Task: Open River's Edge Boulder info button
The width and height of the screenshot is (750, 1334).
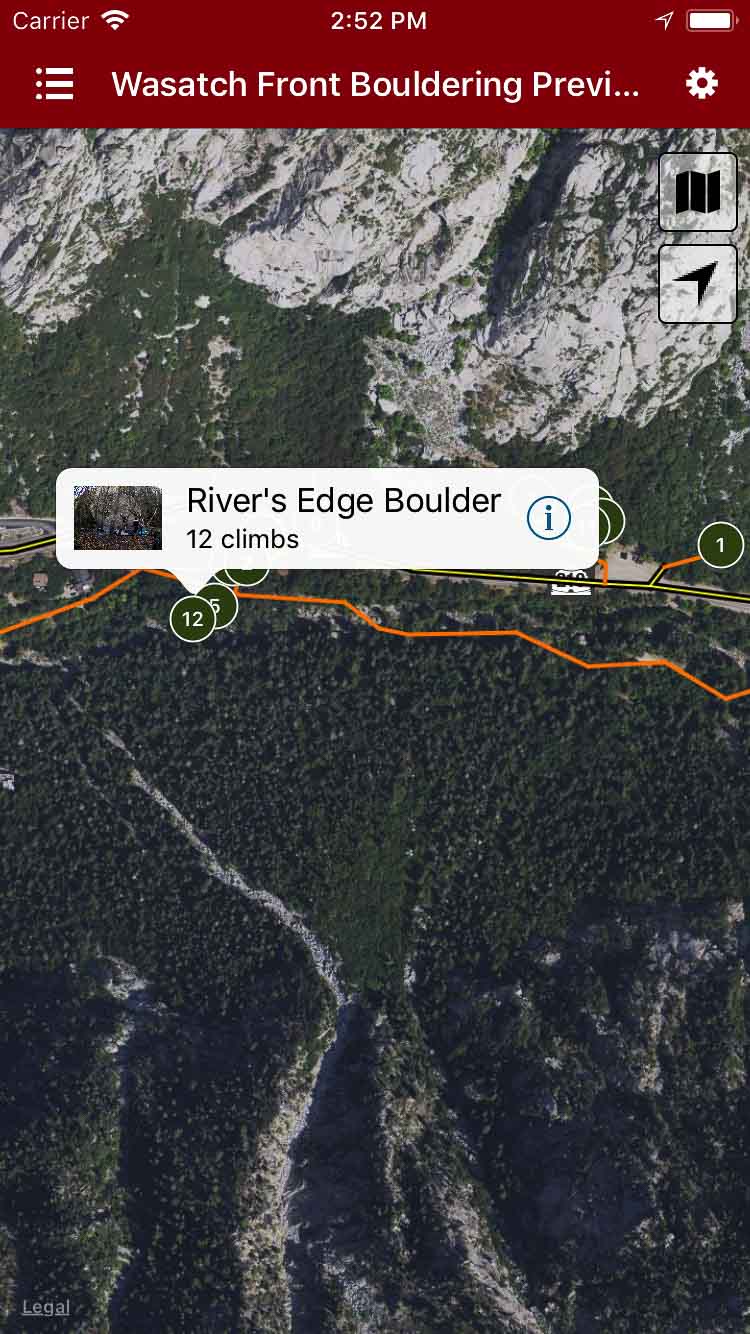Action: [x=548, y=518]
